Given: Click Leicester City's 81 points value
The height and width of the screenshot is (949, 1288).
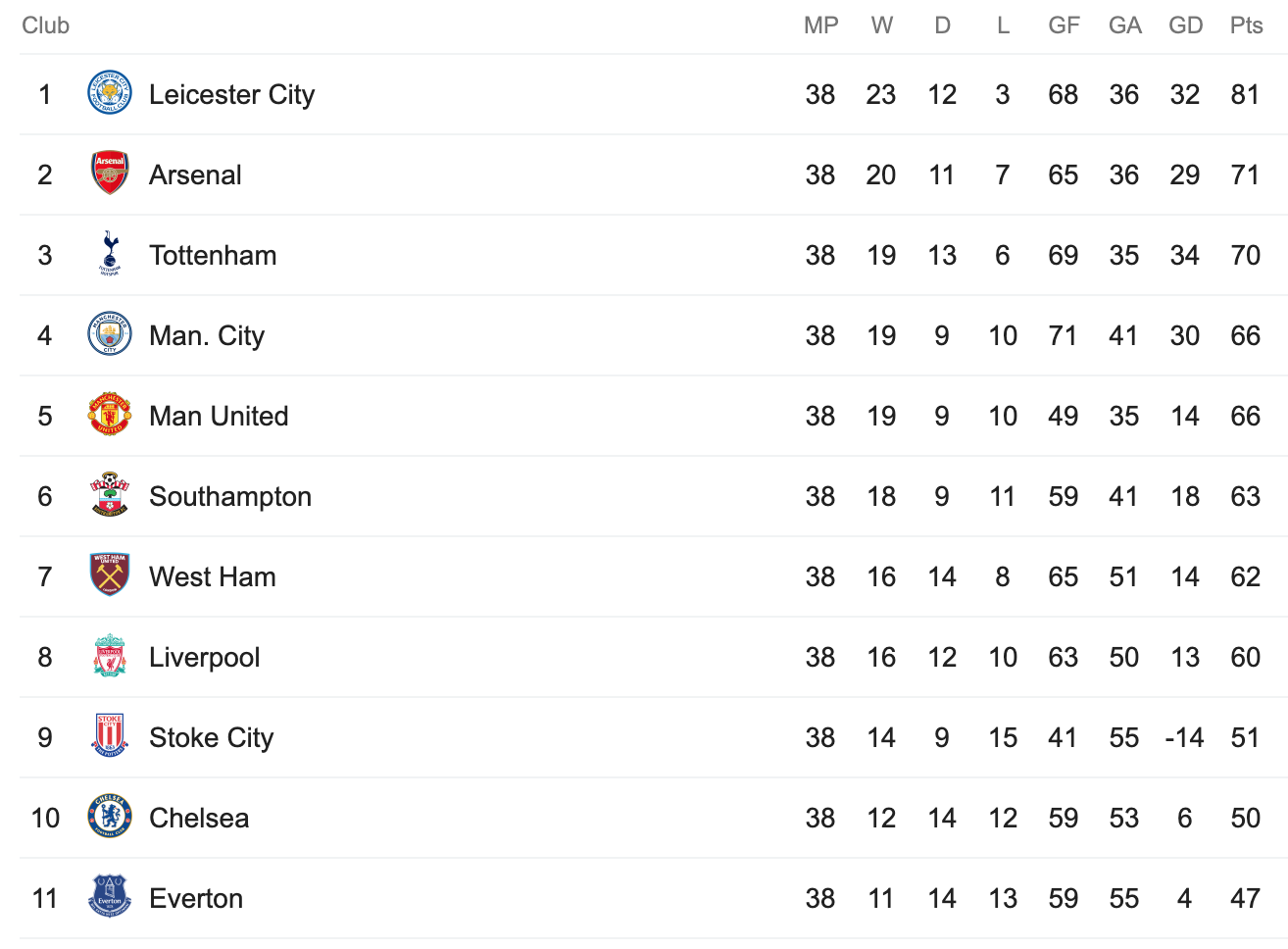Looking at the screenshot, I should tap(1245, 94).
